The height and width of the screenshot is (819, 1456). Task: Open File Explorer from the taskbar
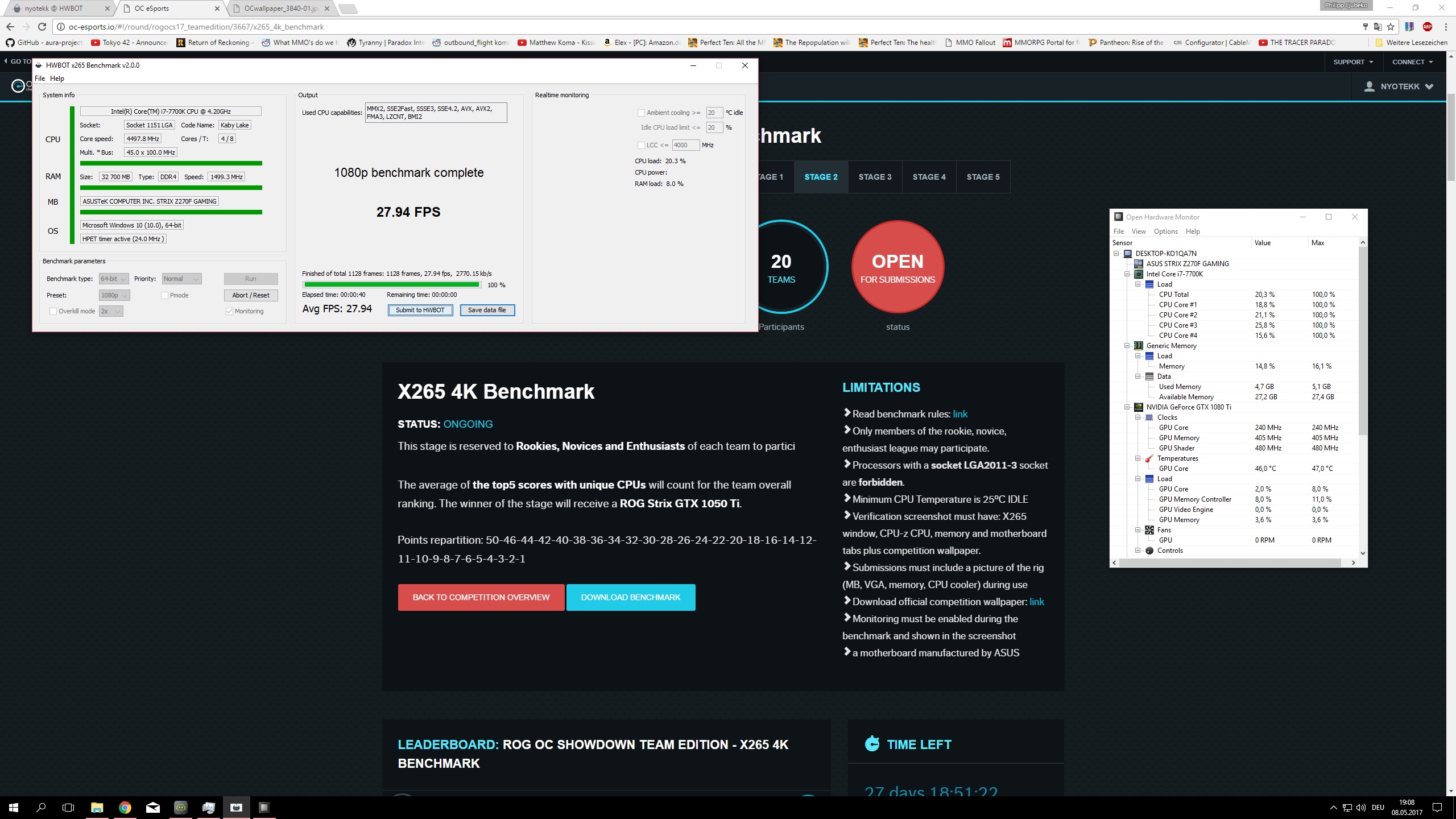tap(97, 808)
